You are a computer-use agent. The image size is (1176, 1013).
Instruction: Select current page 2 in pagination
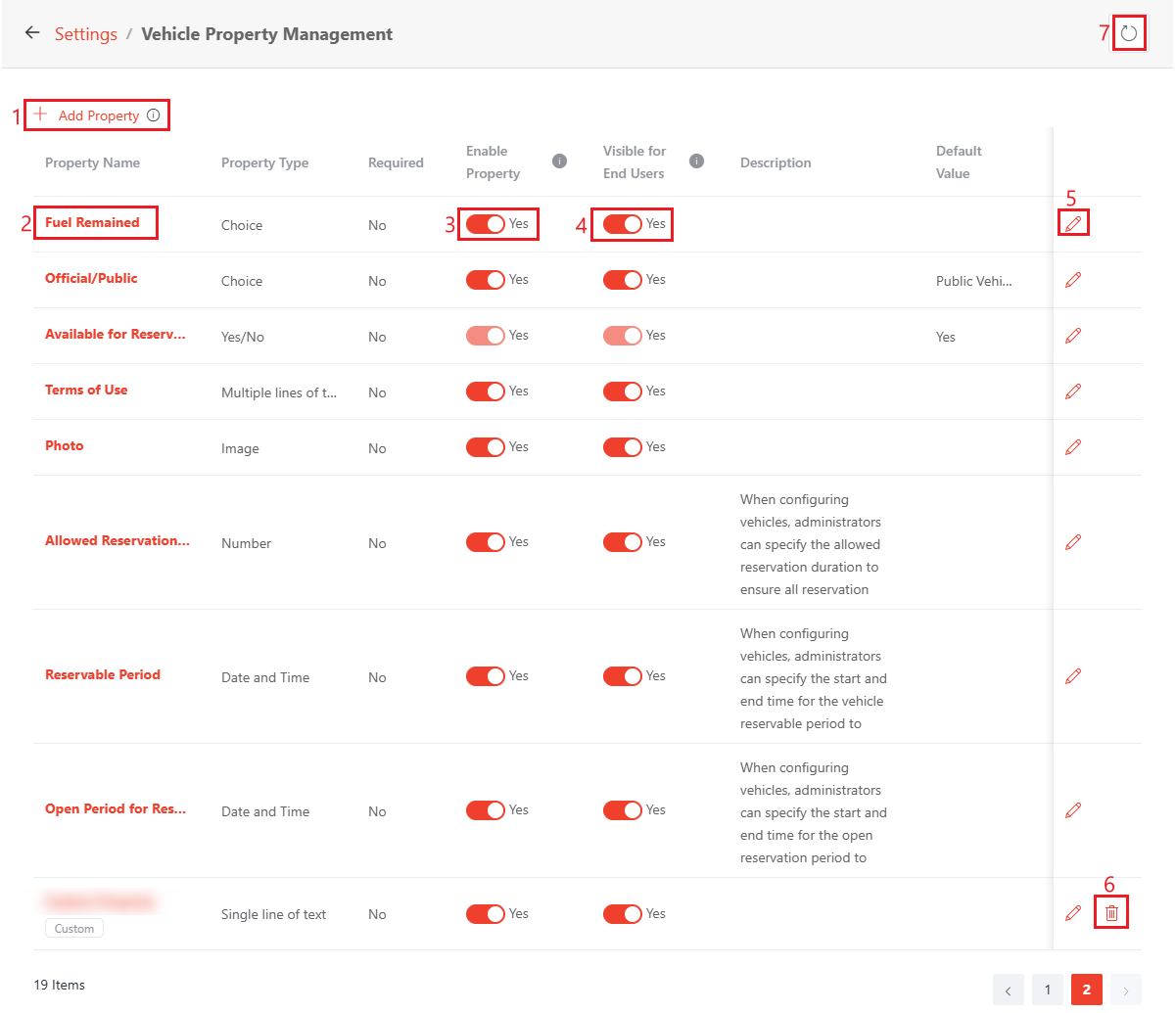tap(1086, 990)
